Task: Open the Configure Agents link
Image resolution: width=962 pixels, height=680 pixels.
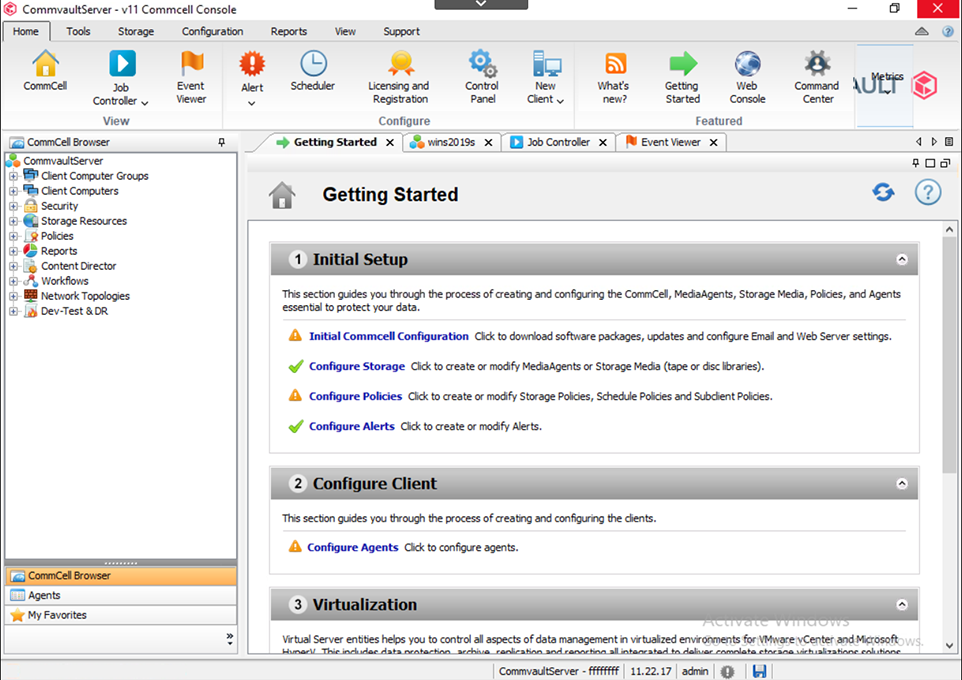Action: [352, 547]
